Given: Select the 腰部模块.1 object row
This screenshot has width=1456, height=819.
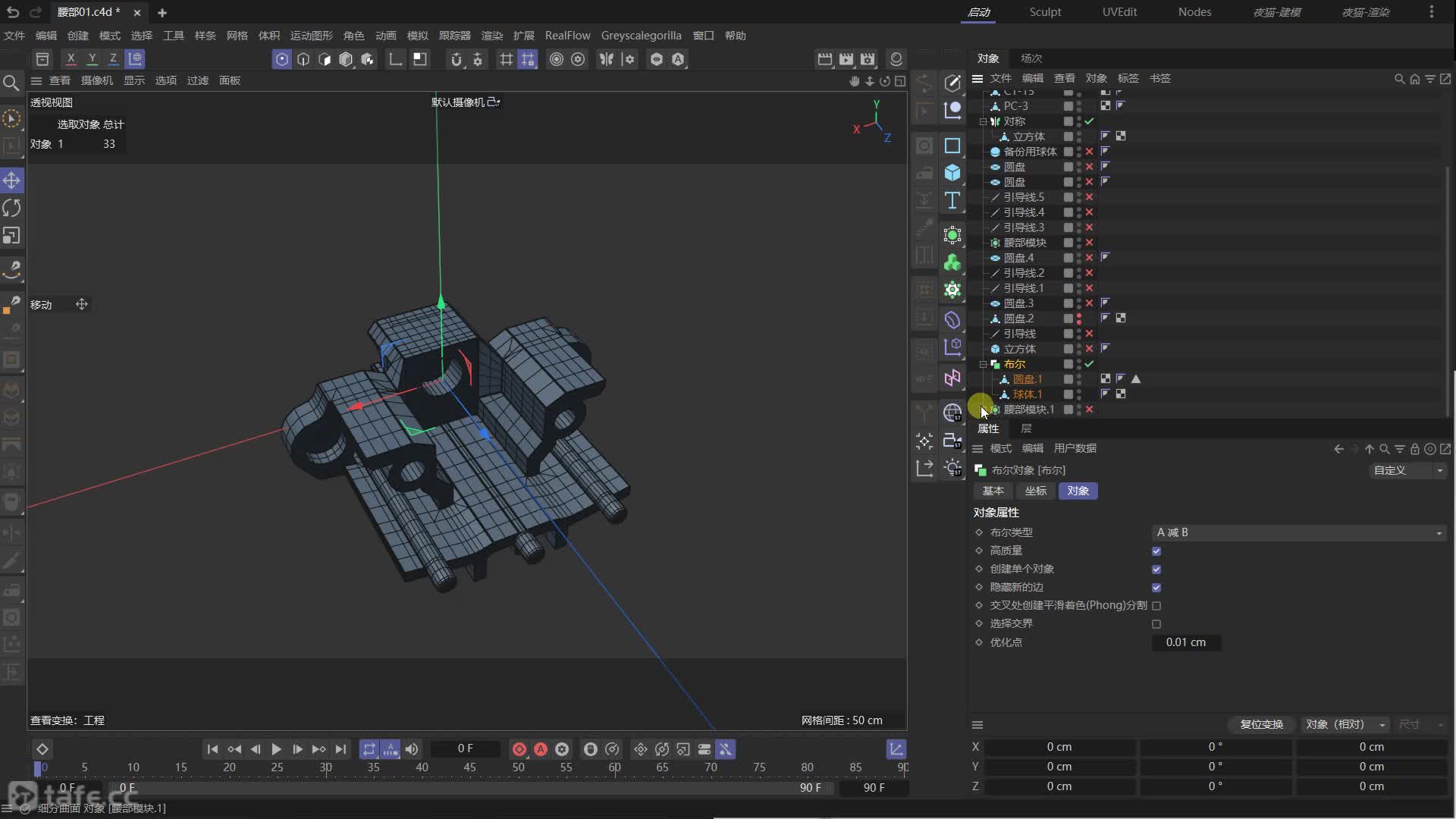Looking at the screenshot, I should coord(1028,409).
